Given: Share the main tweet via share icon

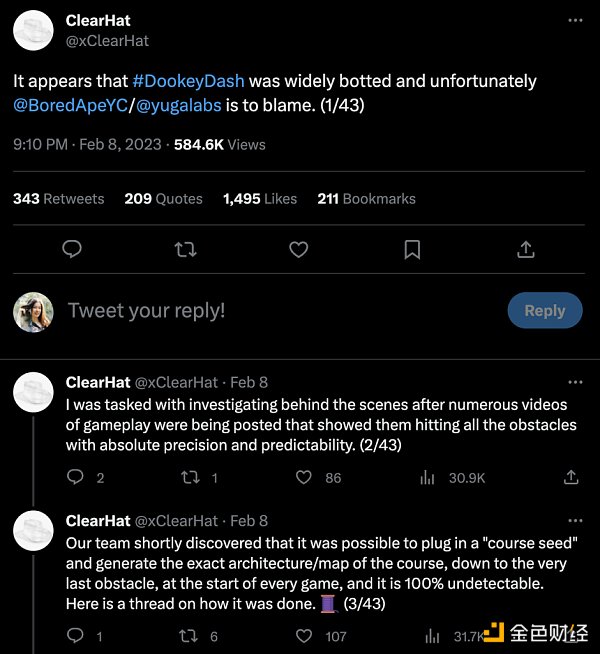Looking at the screenshot, I should pos(526,249).
